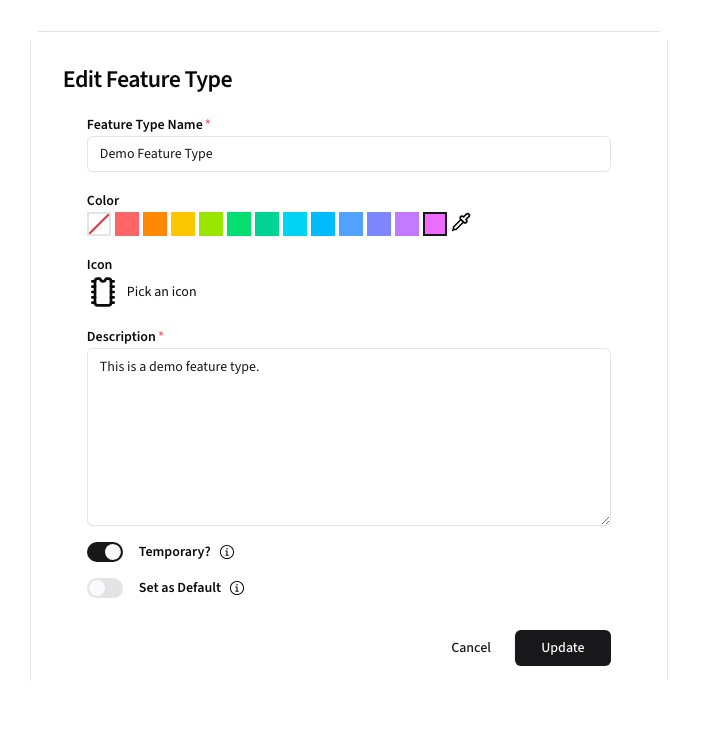710x733 pixels.
Task: Click the eyedropper color picker icon
Action: pos(461,223)
